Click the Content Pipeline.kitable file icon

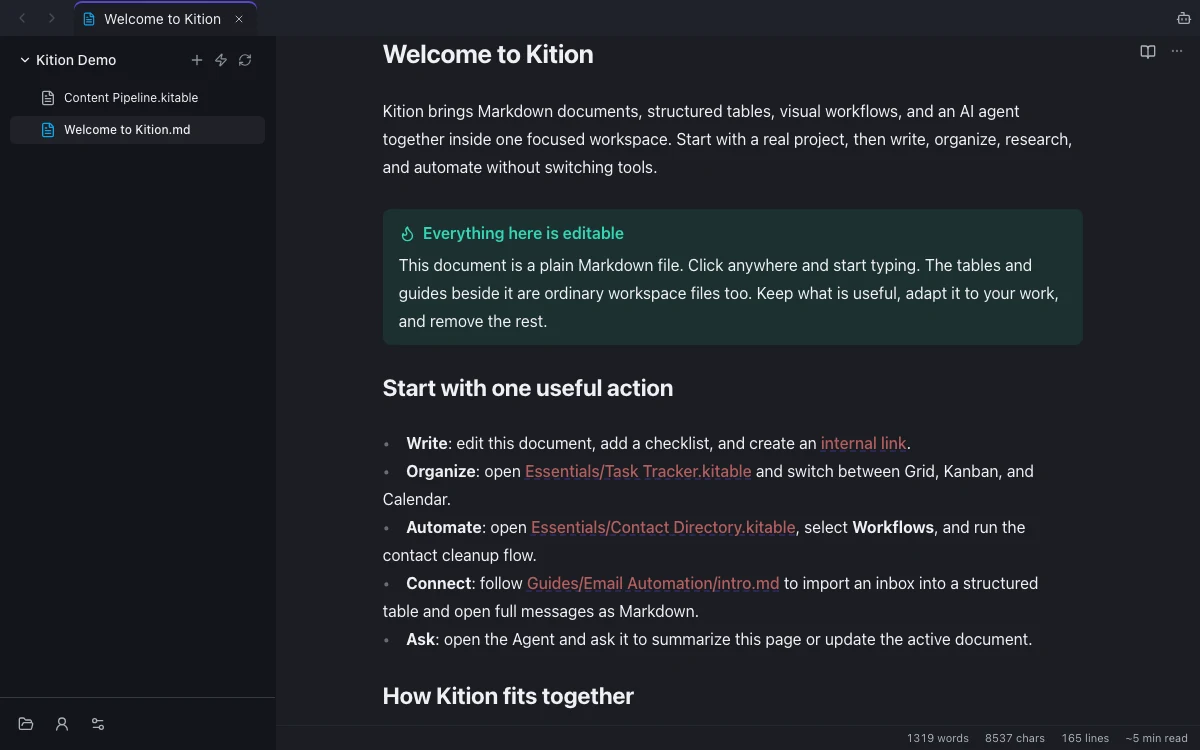point(47,98)
